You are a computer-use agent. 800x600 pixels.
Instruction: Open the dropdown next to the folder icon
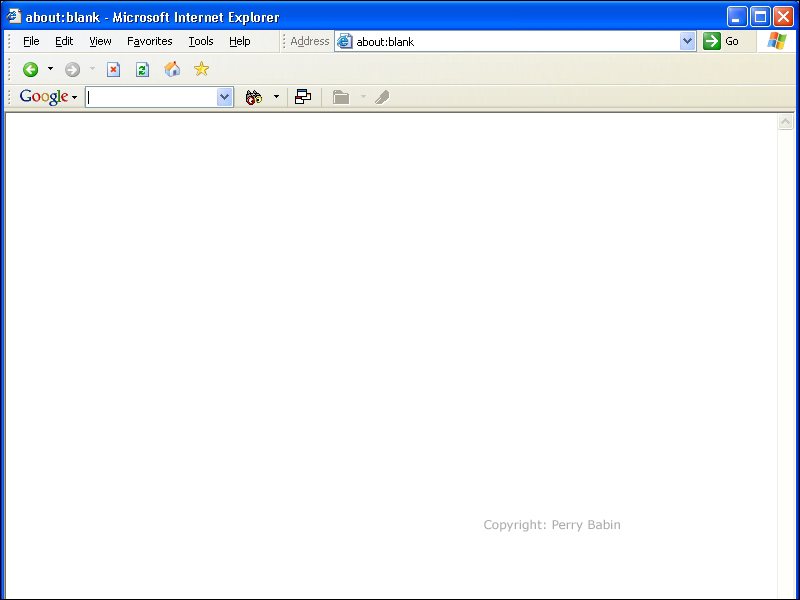tap(363, 96)
